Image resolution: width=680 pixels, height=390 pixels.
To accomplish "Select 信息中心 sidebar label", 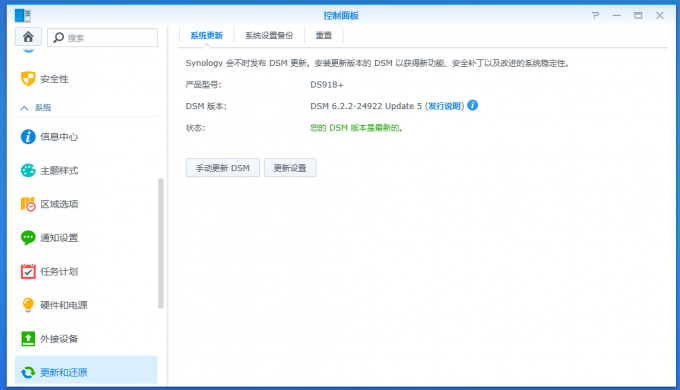I will coord(59,137).
